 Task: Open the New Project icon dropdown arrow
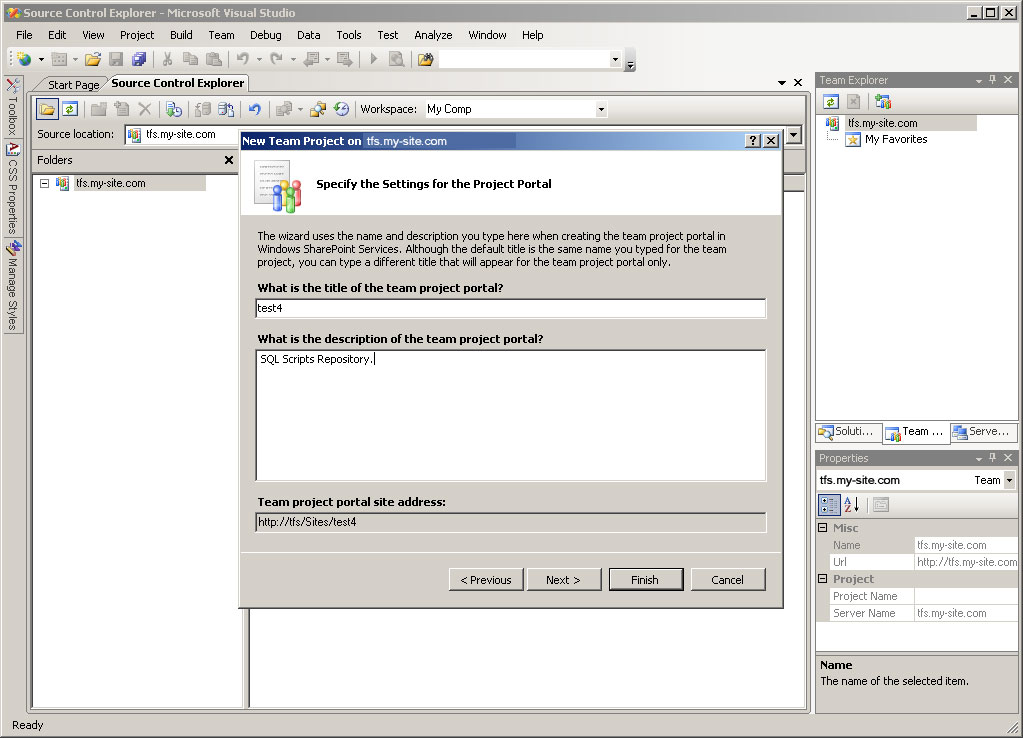[41, 59]
